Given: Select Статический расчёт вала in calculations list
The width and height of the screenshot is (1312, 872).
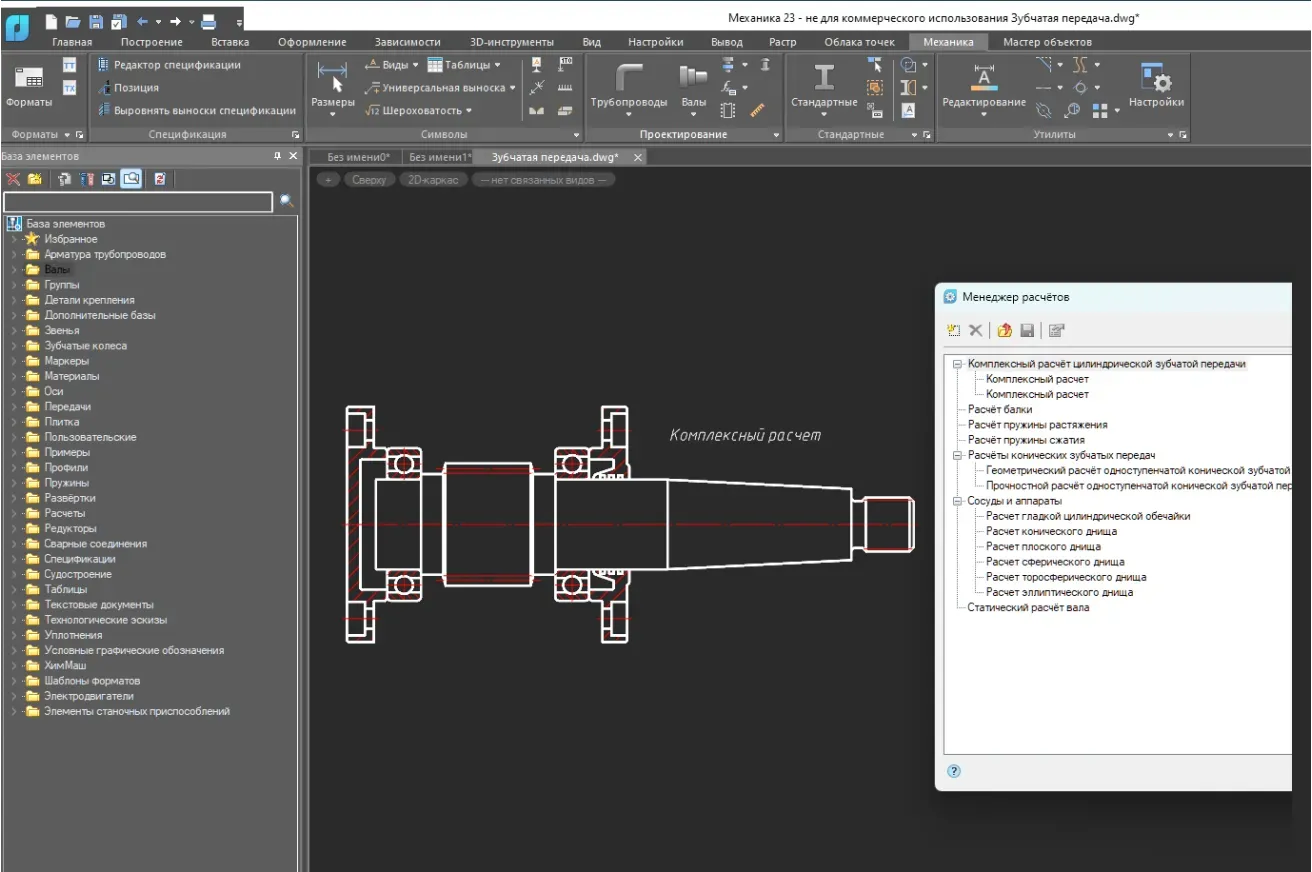Looking at the screenshot, I should pos(1028,608).
